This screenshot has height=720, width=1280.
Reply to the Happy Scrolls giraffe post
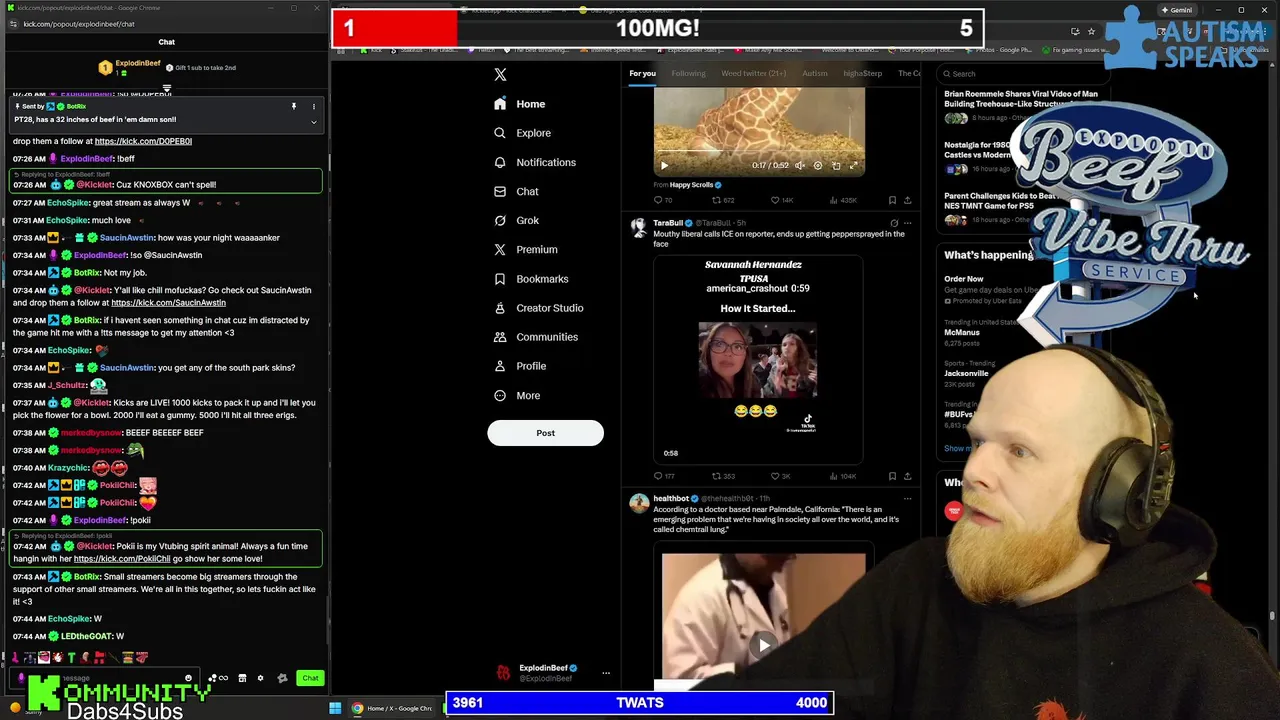point(662,200)
